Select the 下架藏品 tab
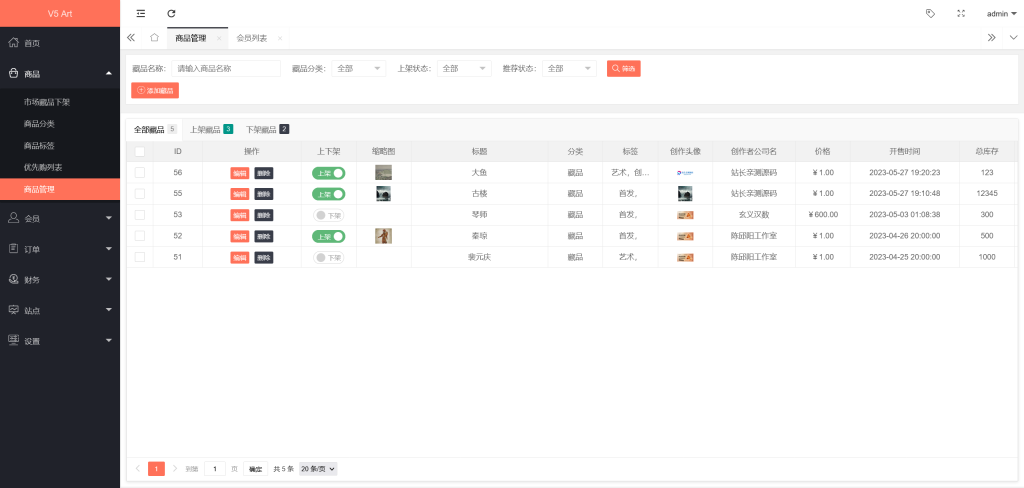This screenshot has width=1024, height=488. pyautogui.click(x=267, y=129)
